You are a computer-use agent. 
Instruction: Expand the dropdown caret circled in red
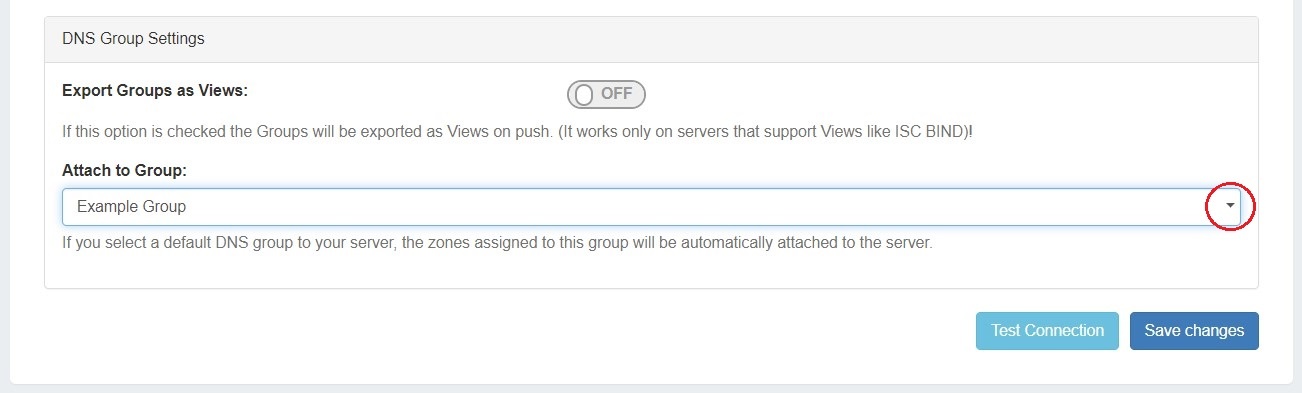[x=1230, y=206]
